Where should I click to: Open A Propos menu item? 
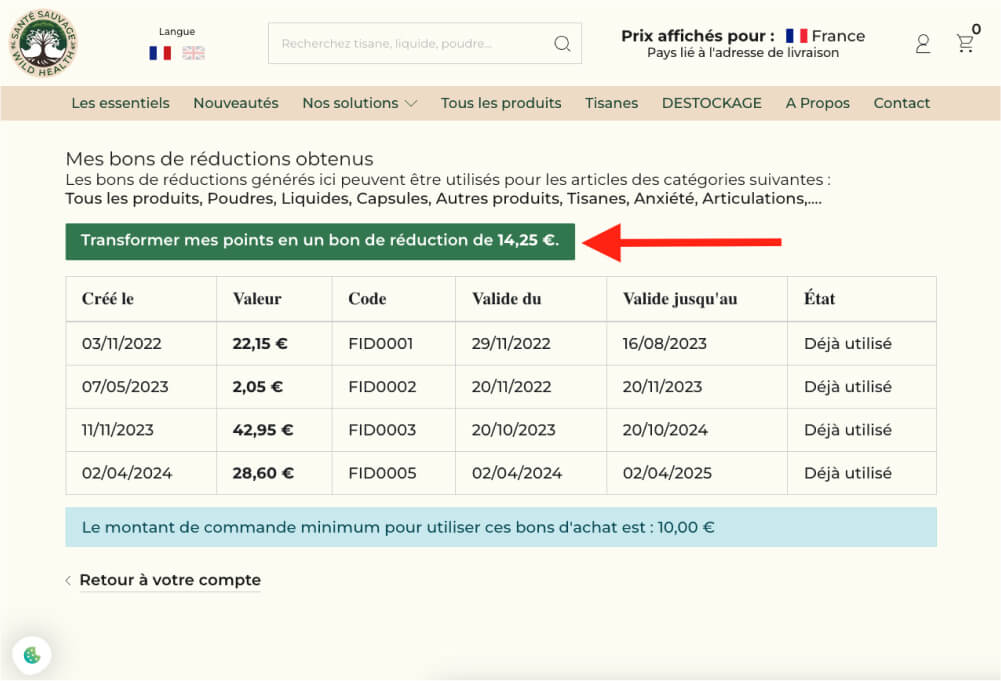[x=817, y=103]
